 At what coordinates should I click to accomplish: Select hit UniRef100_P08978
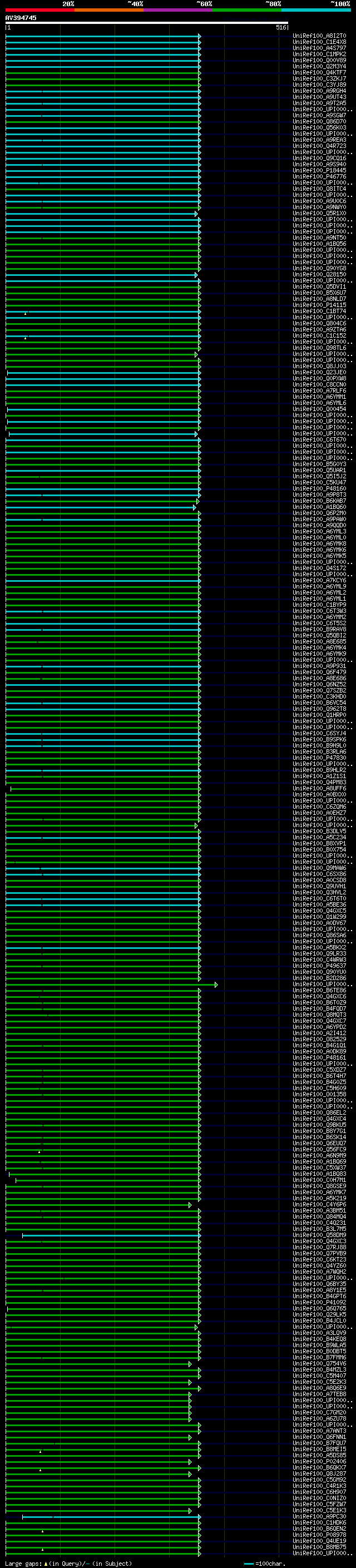(319, 1535)
